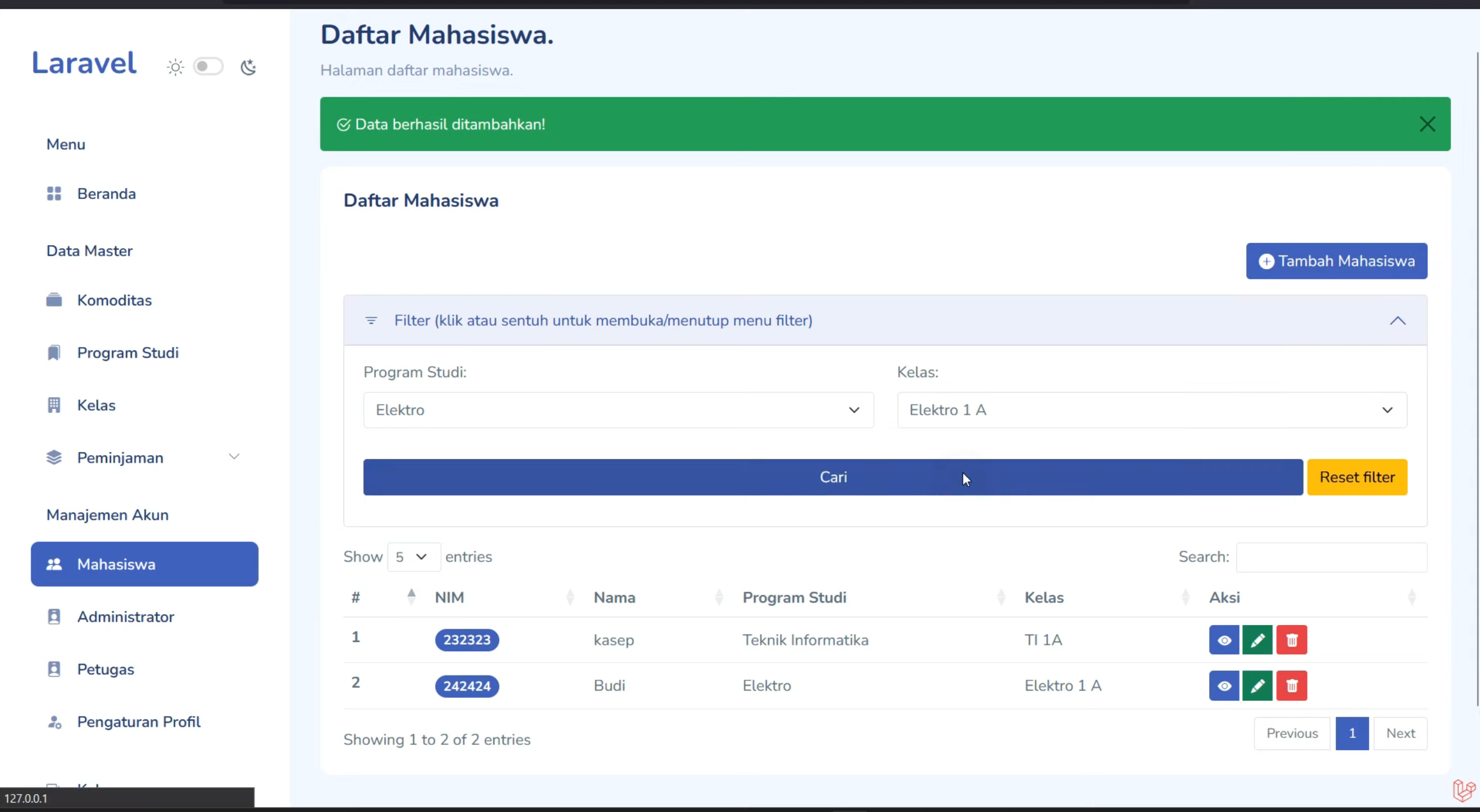The image size is (1480, 812).
Task: Click the Laravel logo link
Action: (x=84, y=62)
